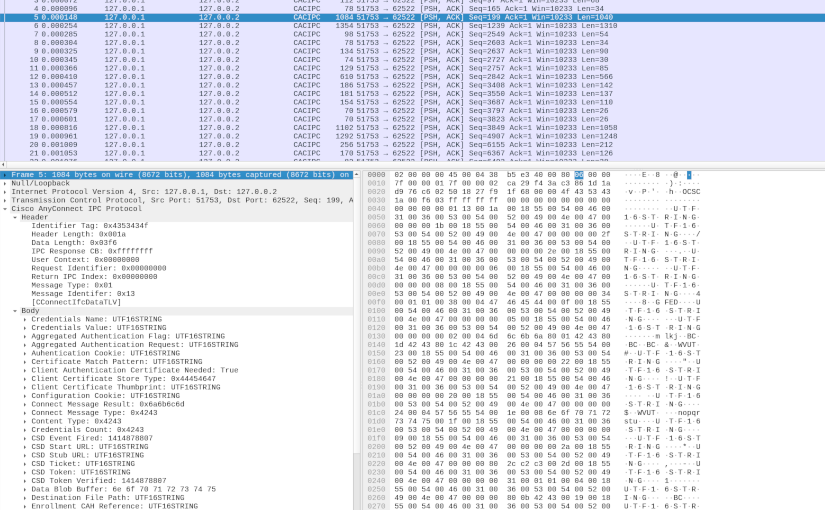
Task: Click the highlighted 00 byte in hex row 0000
Action: click(579, 175)
